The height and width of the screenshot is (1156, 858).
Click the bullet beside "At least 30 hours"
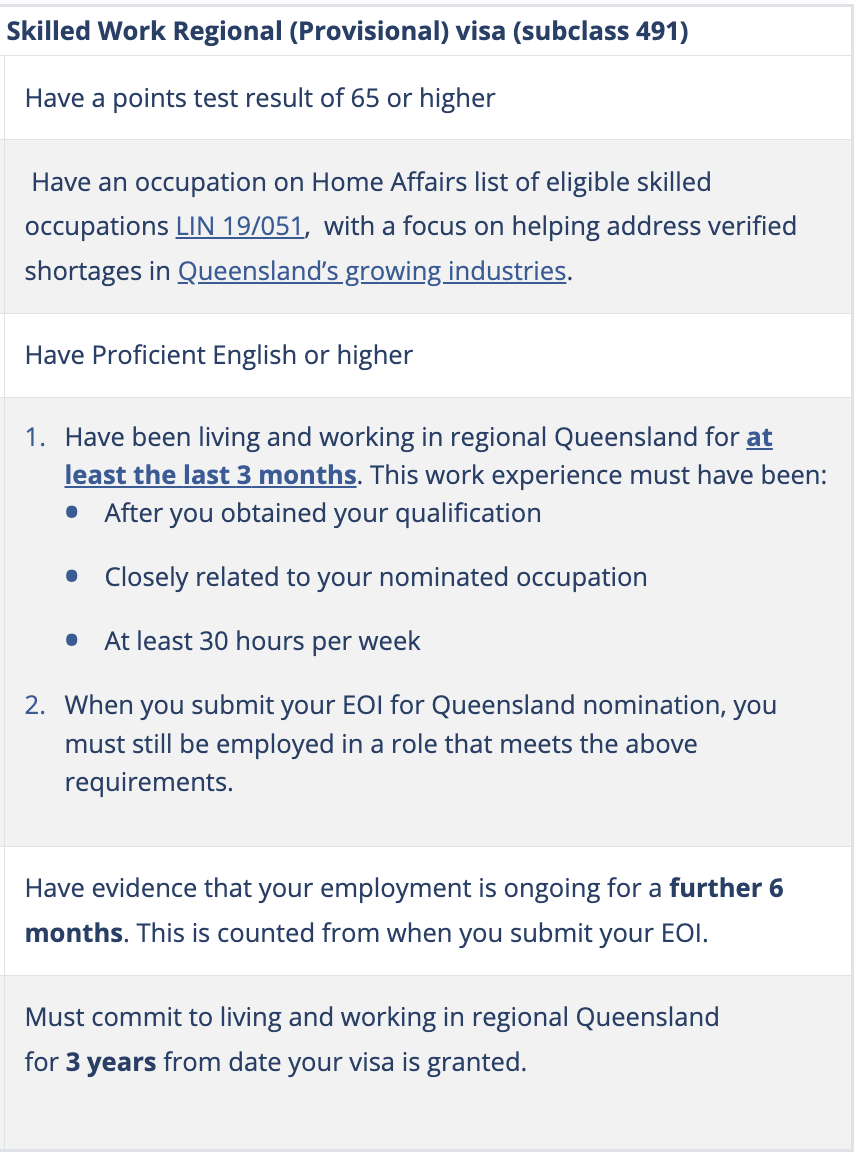(x=72, y=641)
